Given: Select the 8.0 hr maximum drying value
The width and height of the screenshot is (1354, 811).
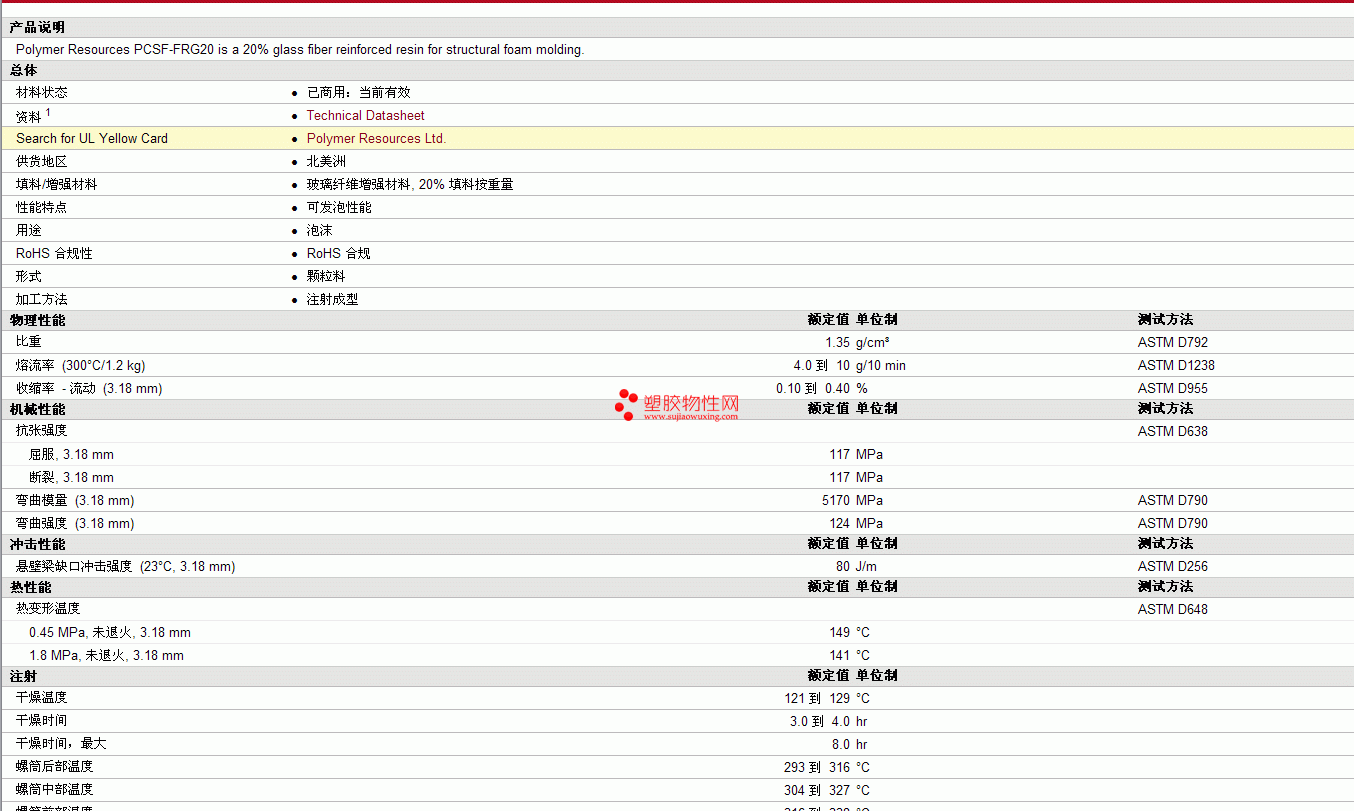Looking at the screenshot, I should point(850,744).
